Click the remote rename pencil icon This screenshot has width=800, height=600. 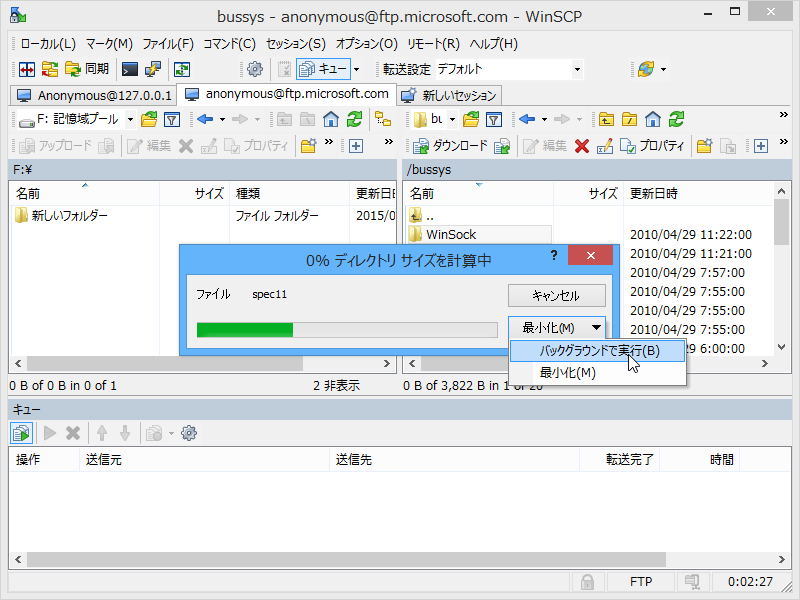coord(605,146)
